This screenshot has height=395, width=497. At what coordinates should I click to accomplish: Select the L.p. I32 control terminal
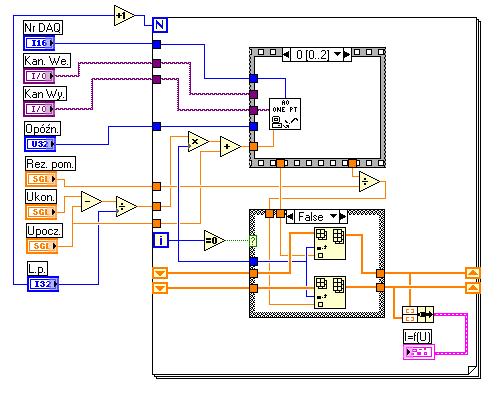pos(43,284)
